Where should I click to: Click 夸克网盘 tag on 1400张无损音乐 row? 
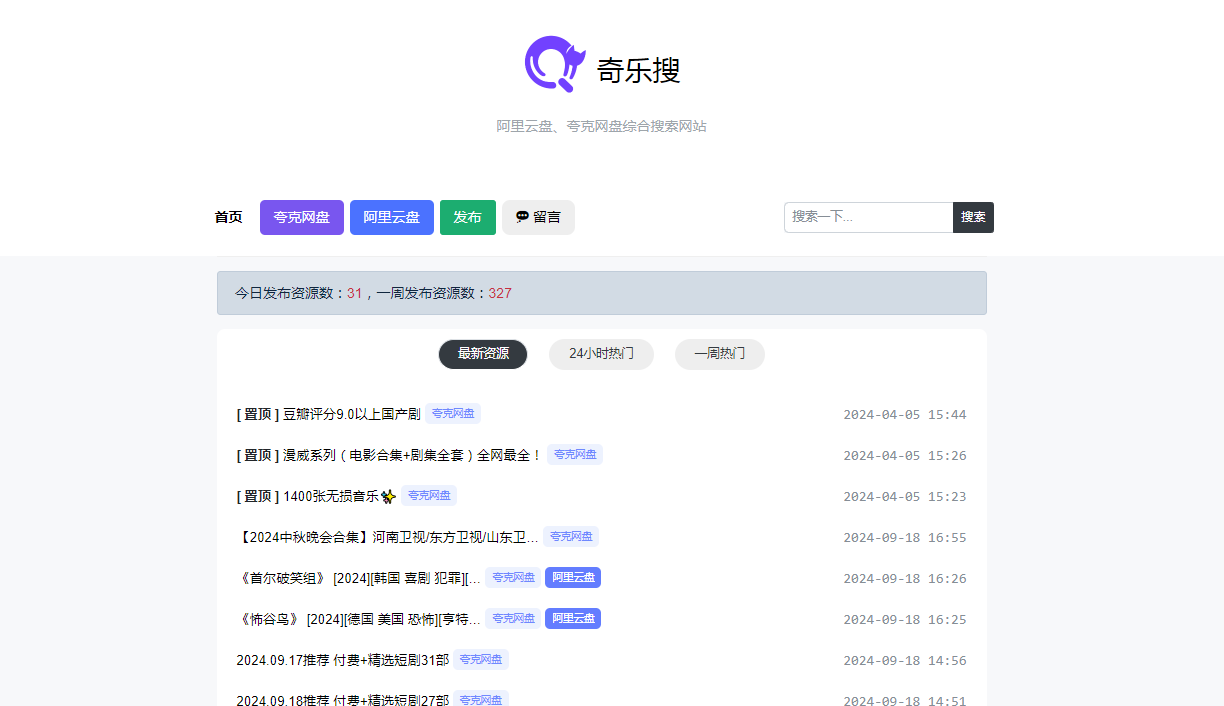click(x=429, y=496)
